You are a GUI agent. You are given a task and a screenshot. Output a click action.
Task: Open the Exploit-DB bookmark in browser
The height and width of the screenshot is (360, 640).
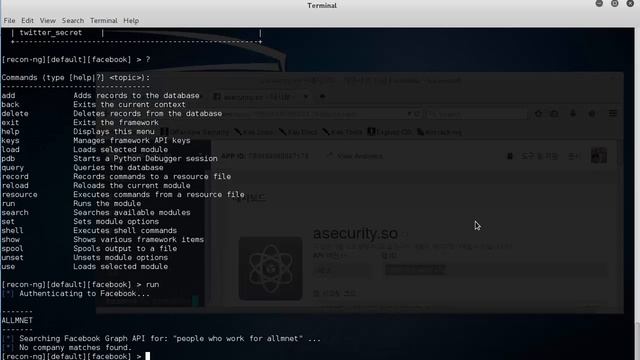[x=389, y=132]
